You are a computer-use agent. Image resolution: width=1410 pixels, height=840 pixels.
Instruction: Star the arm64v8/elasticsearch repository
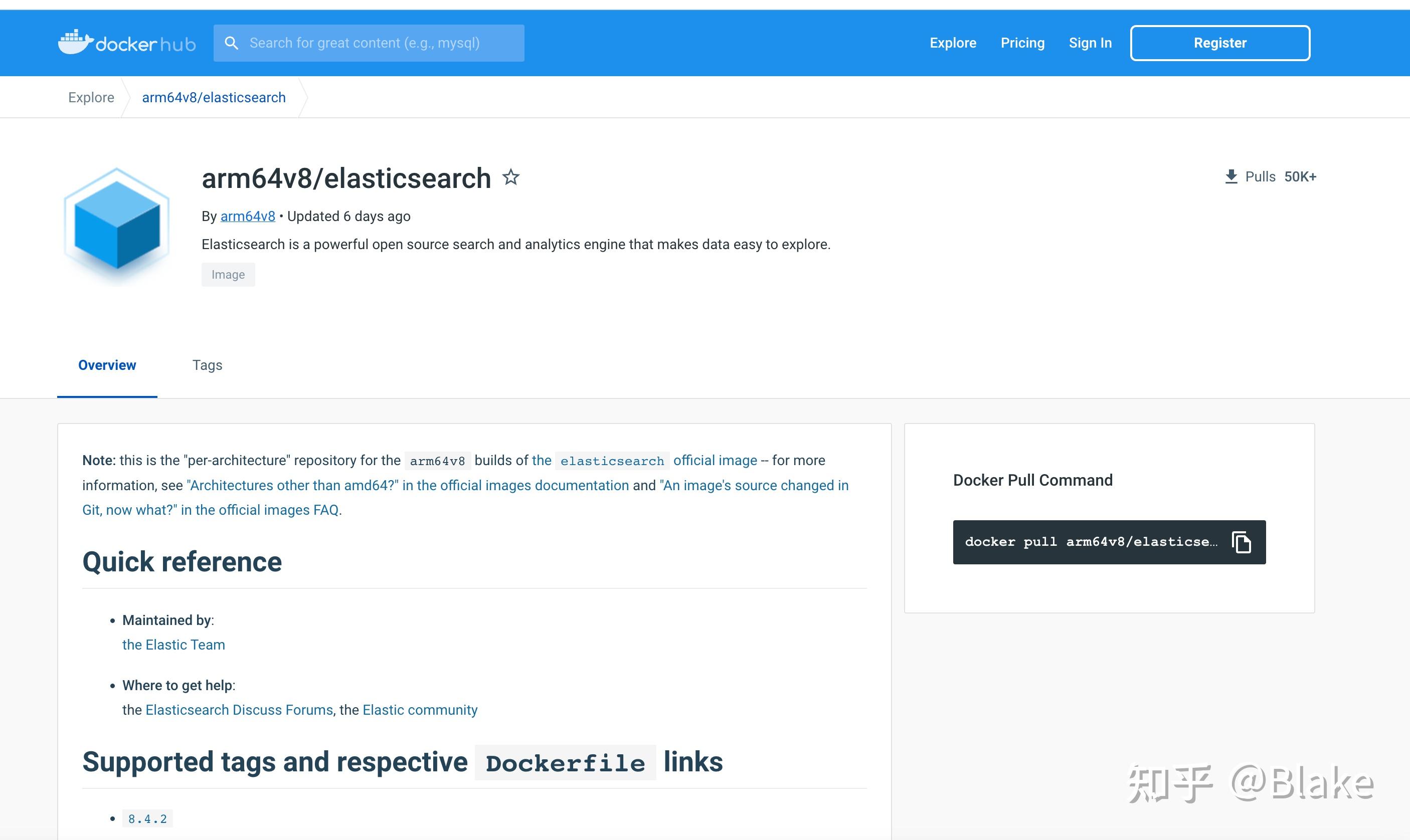coord(511,177)
